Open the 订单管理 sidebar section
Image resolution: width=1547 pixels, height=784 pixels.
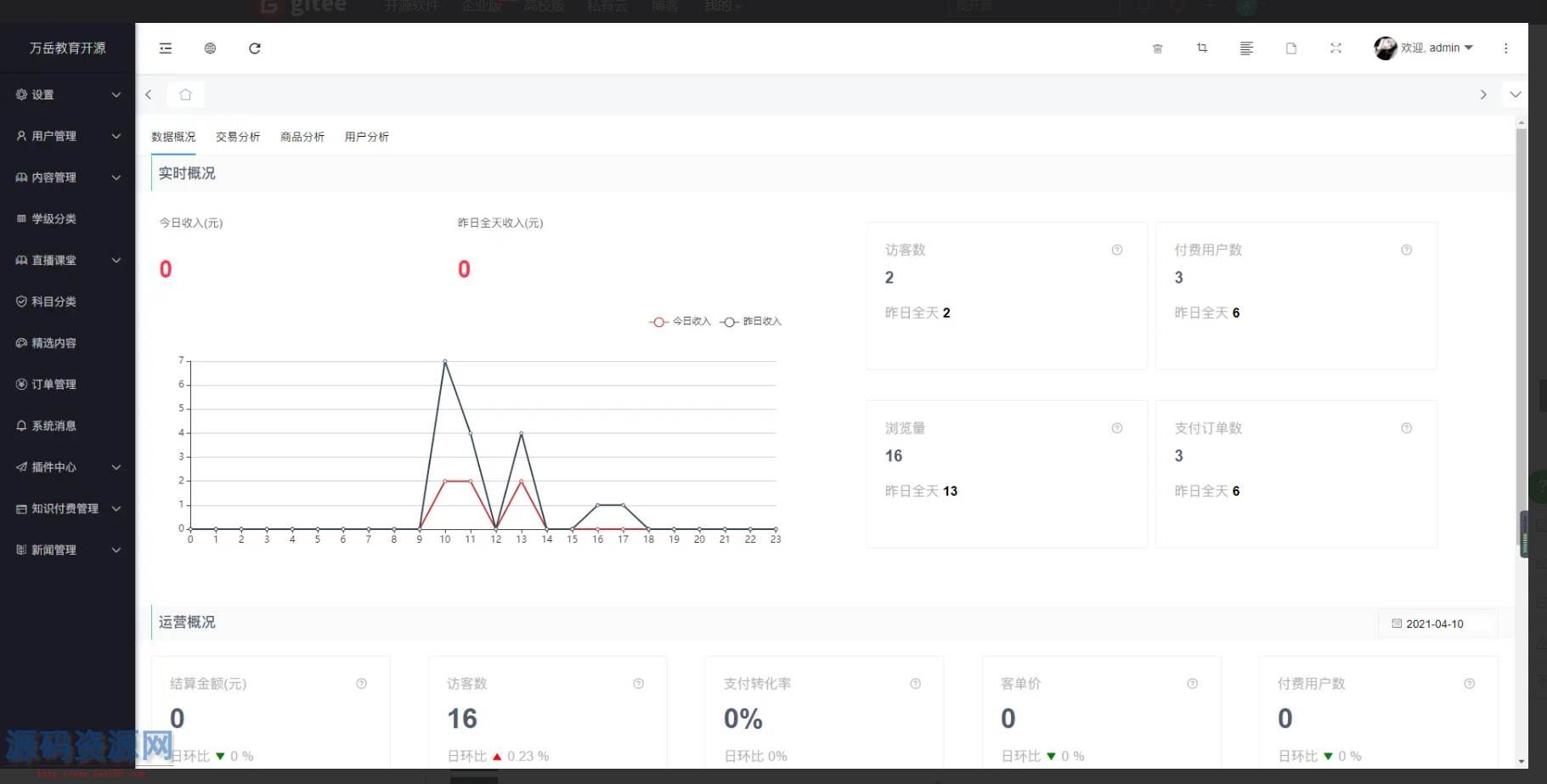54,384
